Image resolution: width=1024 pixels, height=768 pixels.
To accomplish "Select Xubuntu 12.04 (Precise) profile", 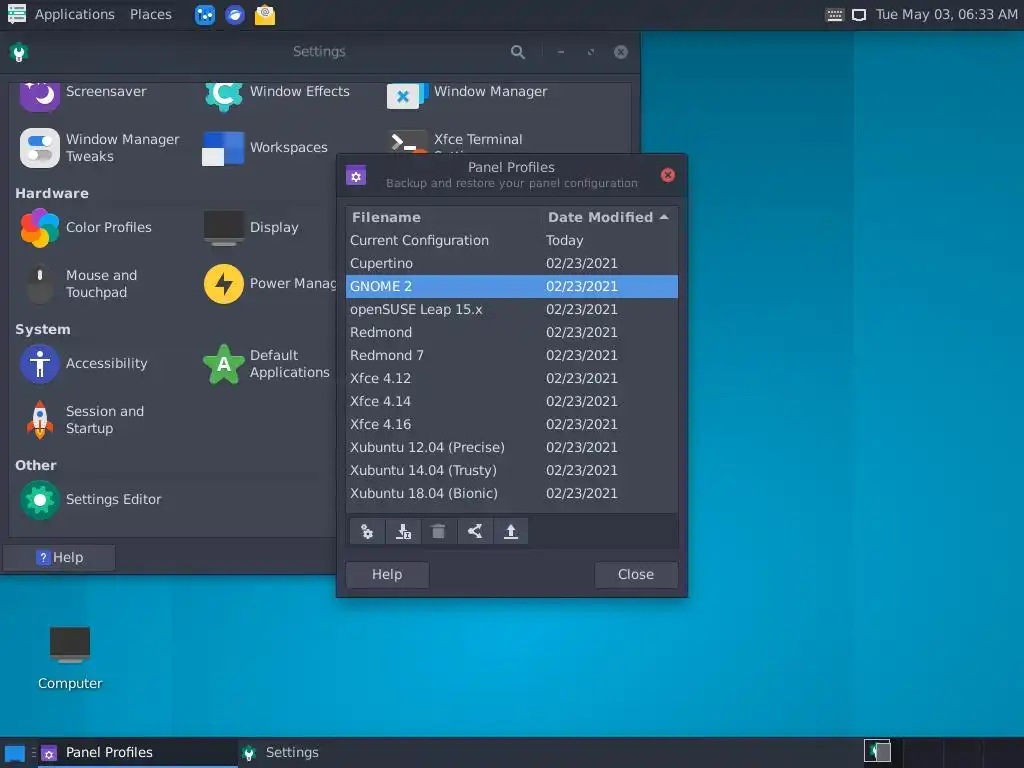I will click(512, 447).
